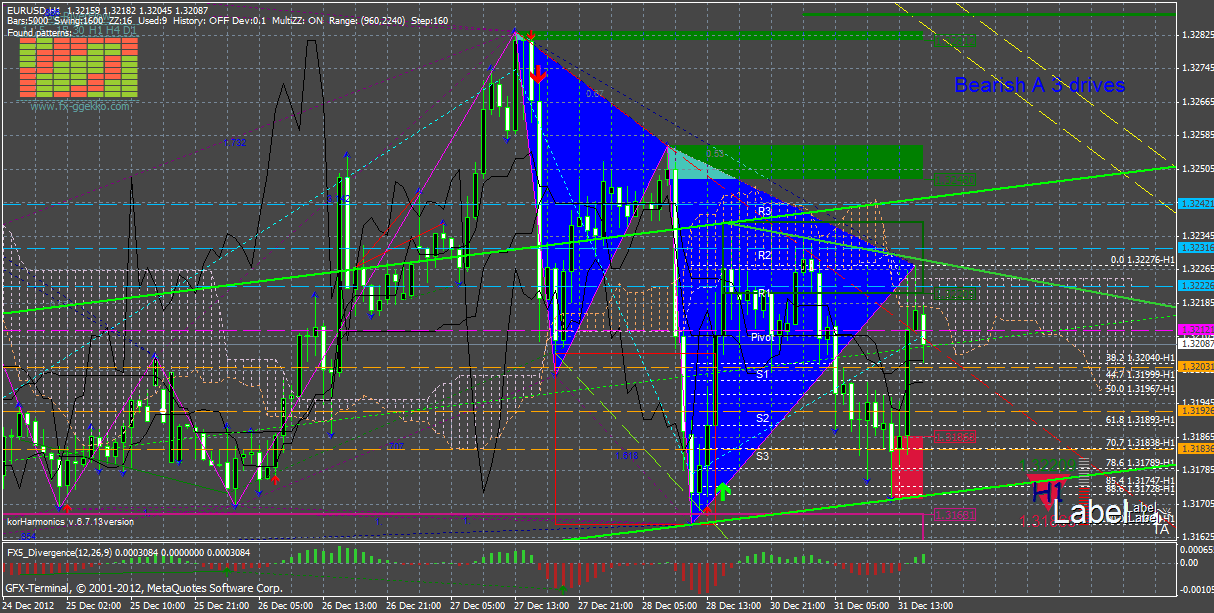Open the www.fx-ggekko.com link
Viewport: 1214px width, 613px height.
pyautogui.click(x=80, y=106)
